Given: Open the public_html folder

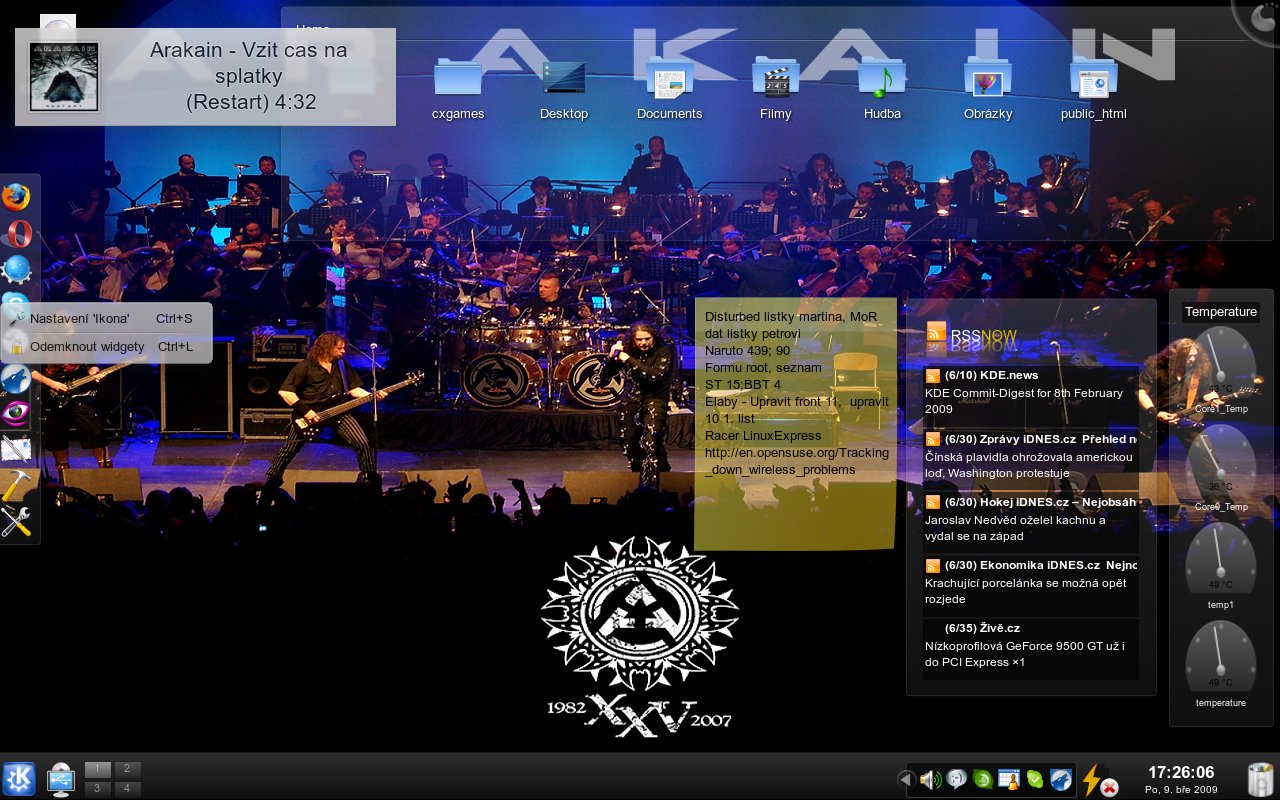Looking at the screenshot, I should 1094,89.
